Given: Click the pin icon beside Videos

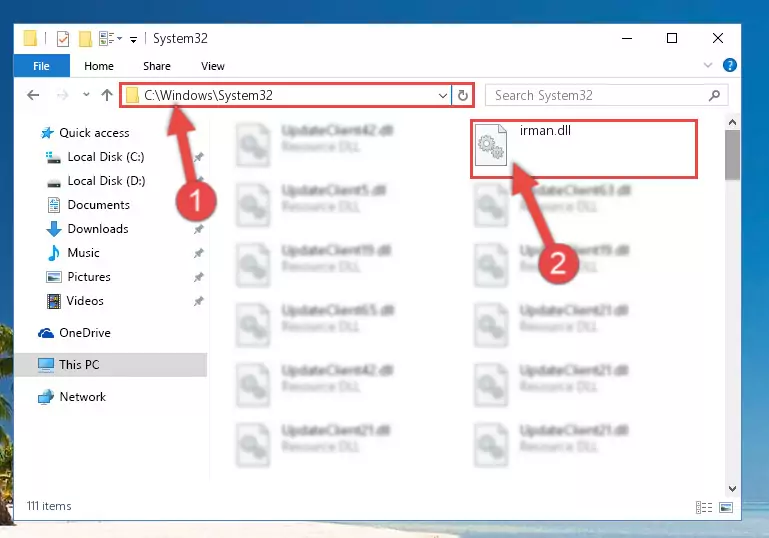Looking at the screenshot, I should (198, 301).
